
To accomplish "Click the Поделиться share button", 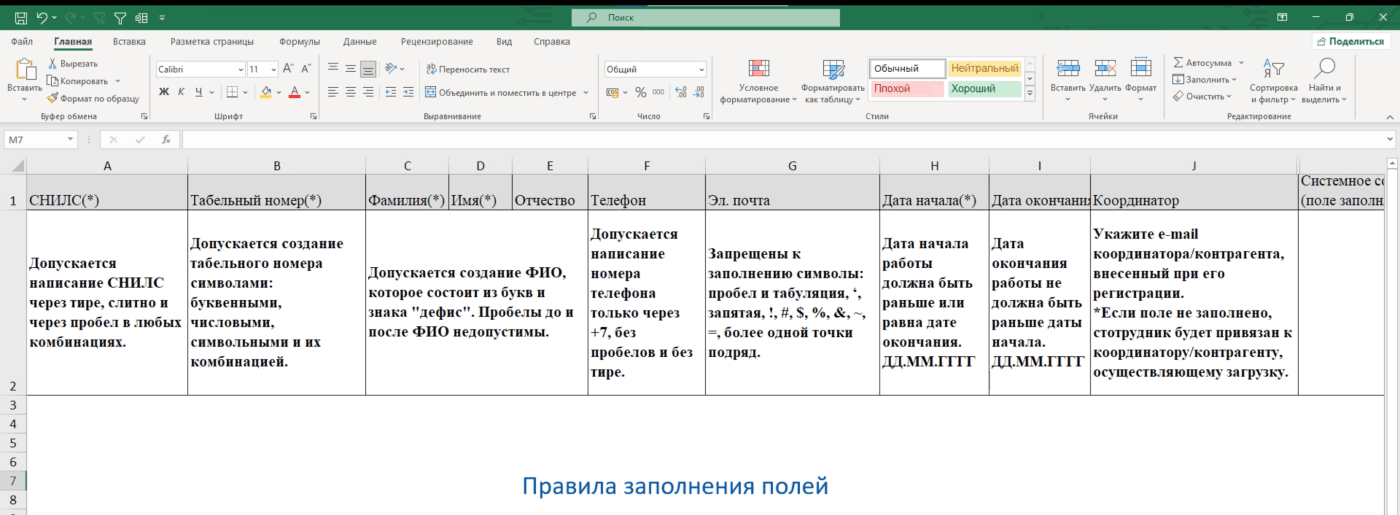I will (x=1350, y=42).
